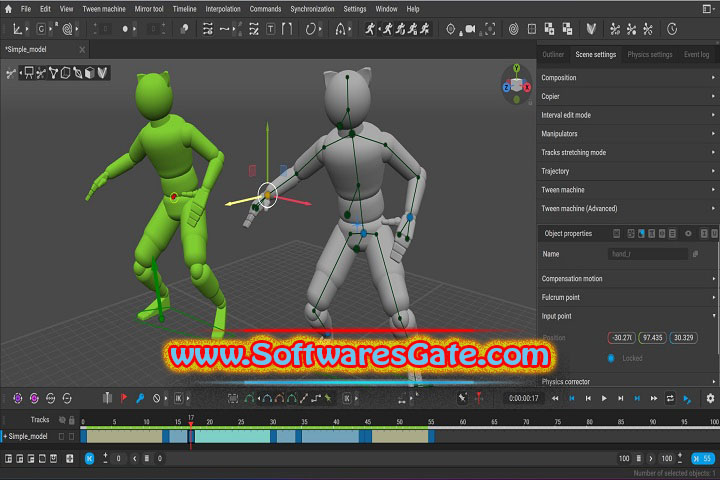This screenshot has height=480, width=720.
Task: Toggle the Locked option under Input point
Action: tap(611, 358)
